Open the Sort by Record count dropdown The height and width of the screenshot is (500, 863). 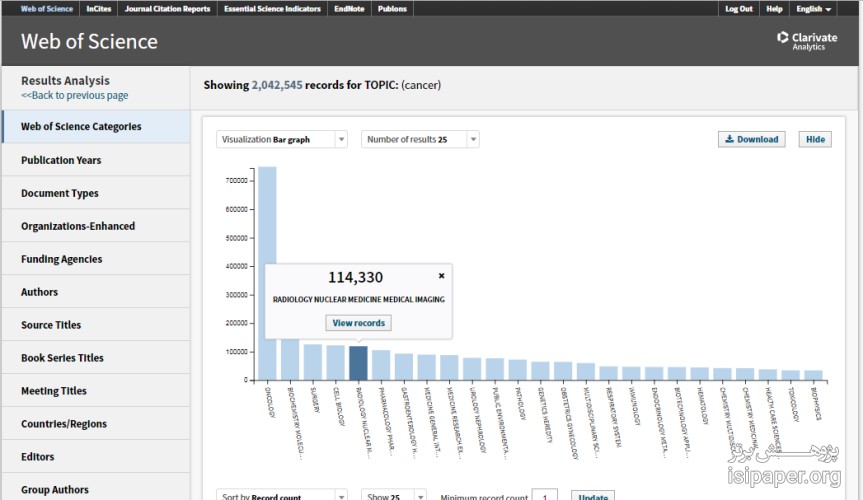coord(281,495)
